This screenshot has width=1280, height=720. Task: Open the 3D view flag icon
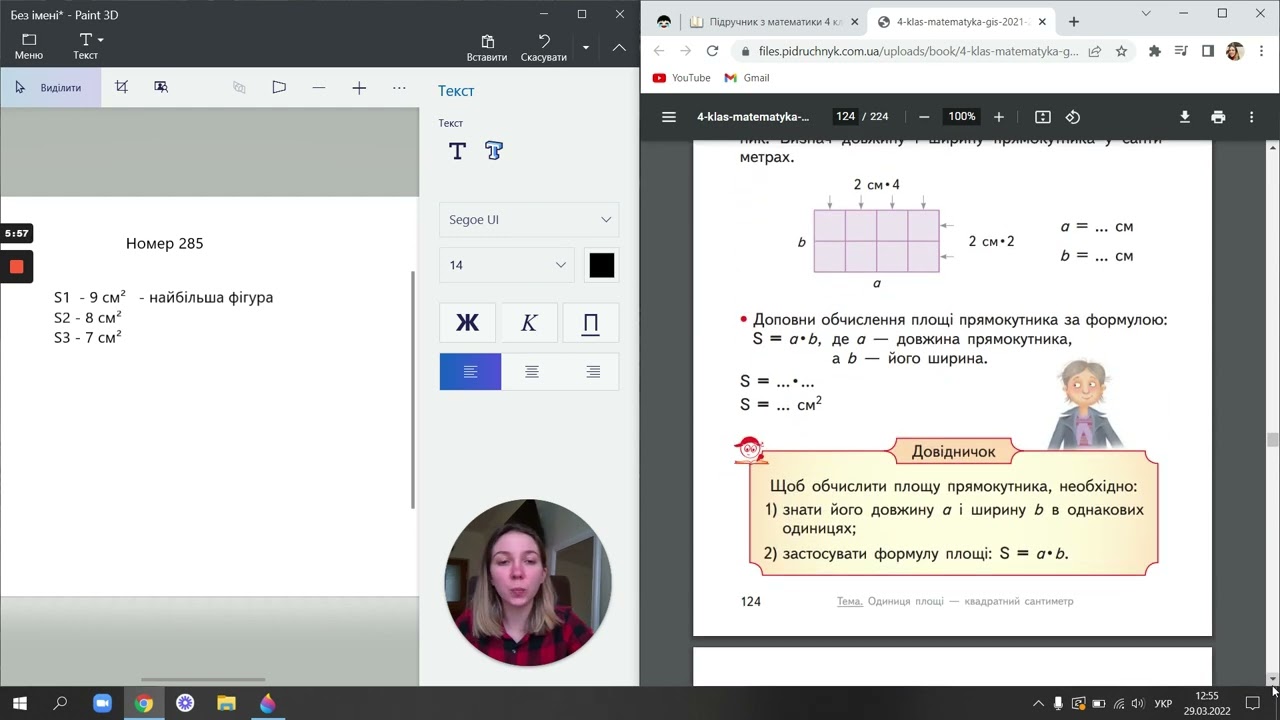point(279,88)
